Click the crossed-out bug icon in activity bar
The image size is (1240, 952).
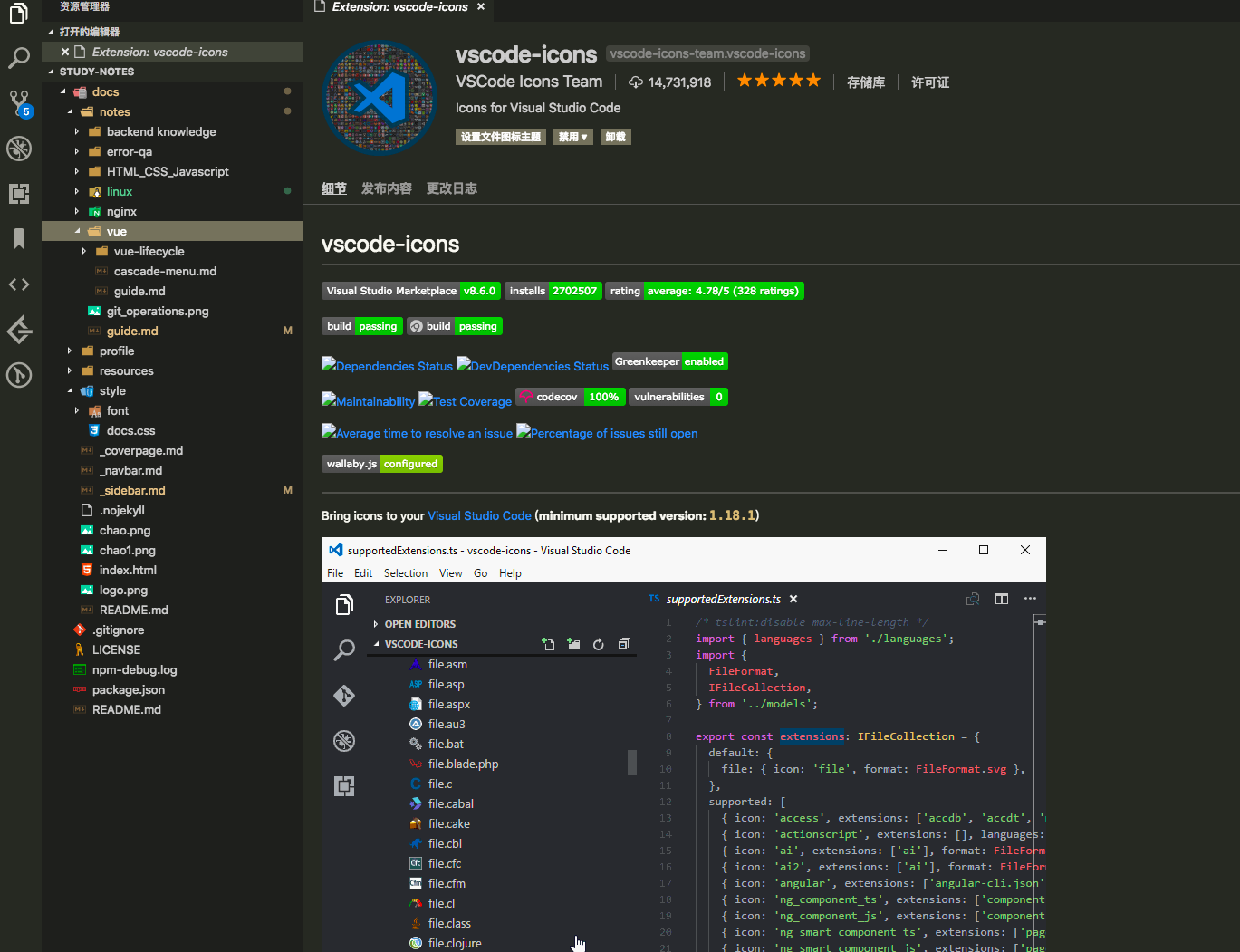tap(19, 148)
